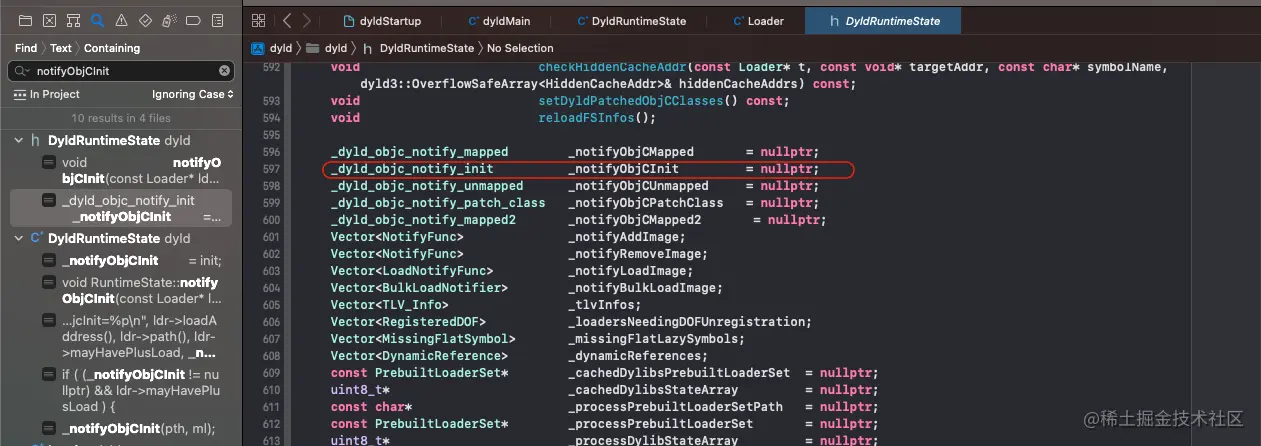Open the Project navigator folder icon
This screenshot has height=446, width=1261.
click(26, 20)
